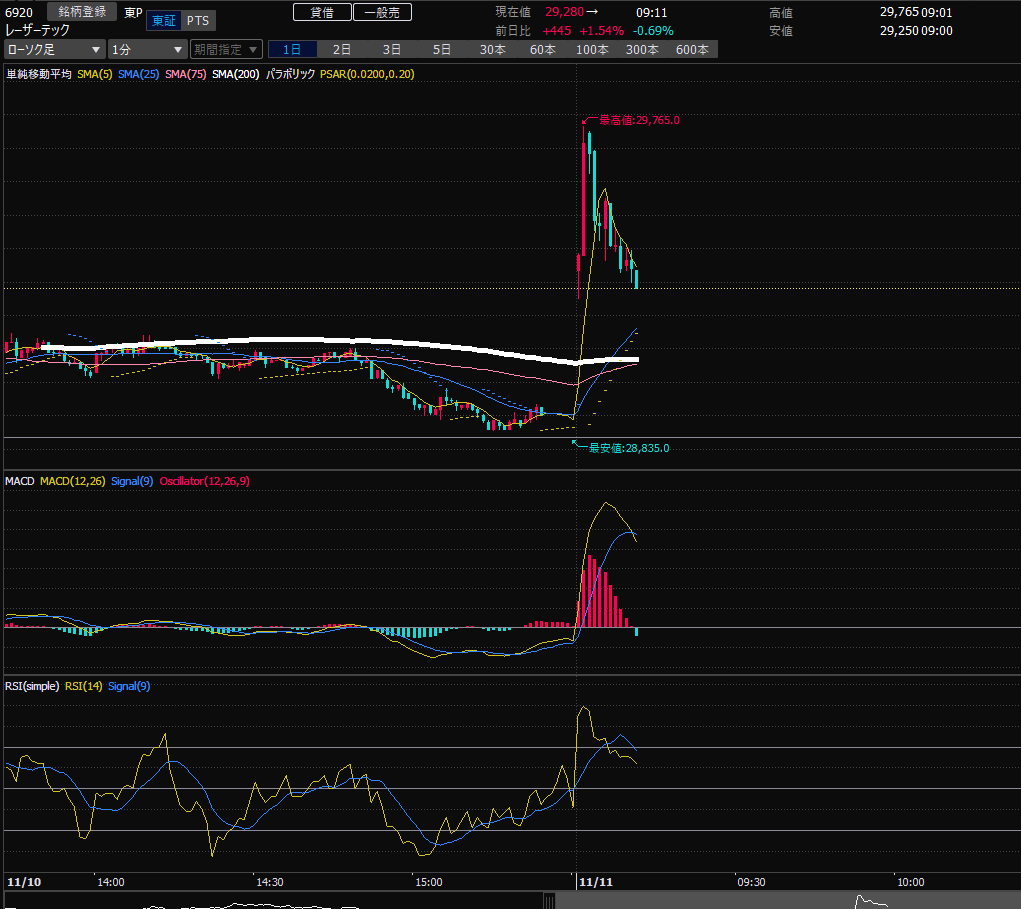Click the RSI(14) legend label
Screen dimensions: 1021x909
tap(83, 686)
